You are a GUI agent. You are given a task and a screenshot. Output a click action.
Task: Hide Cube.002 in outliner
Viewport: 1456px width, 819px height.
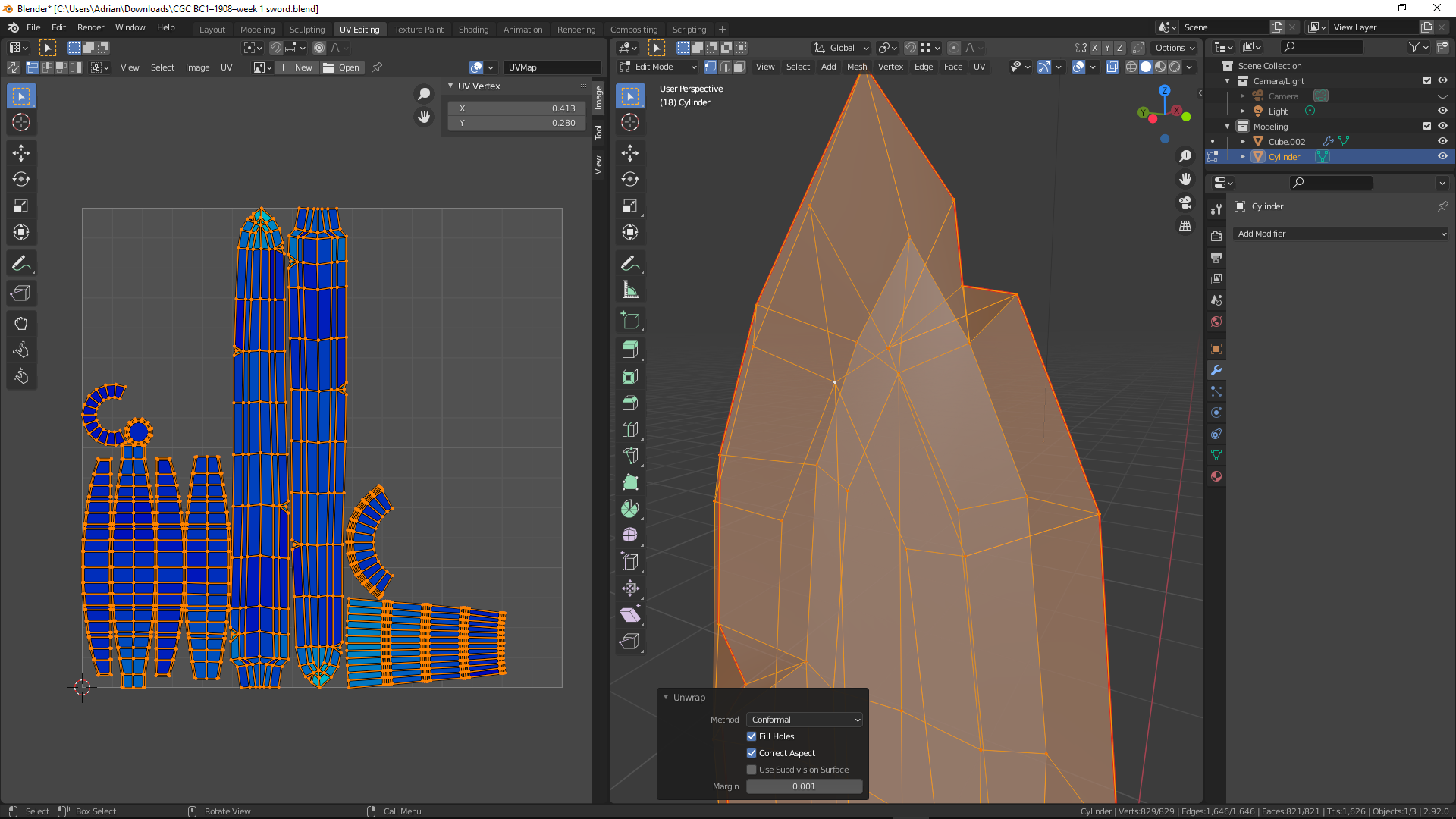click(x=1442, y=141)
